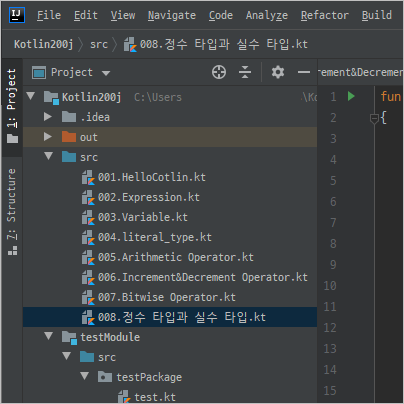This screenshot has height=404, width=404.
Task: Select 005.Arithmetic Operator.kt in tree
Action: pyautogui.click(x=170, y=257)
